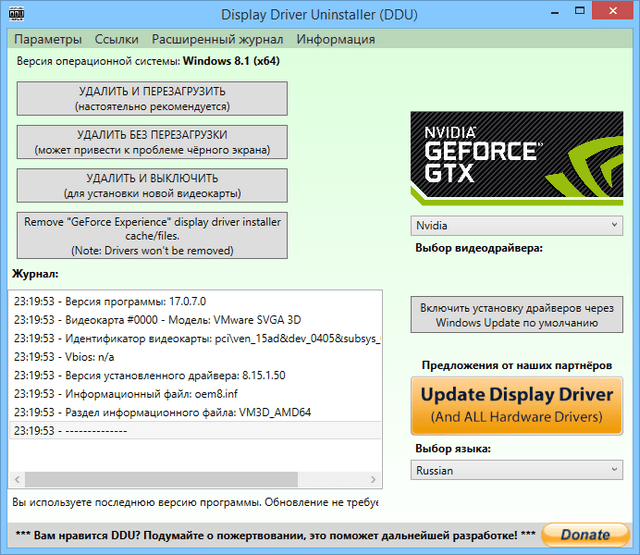640x555 pixels.
Task: Open the Расширенный журнал menu
Action: [x=217, y=39]
